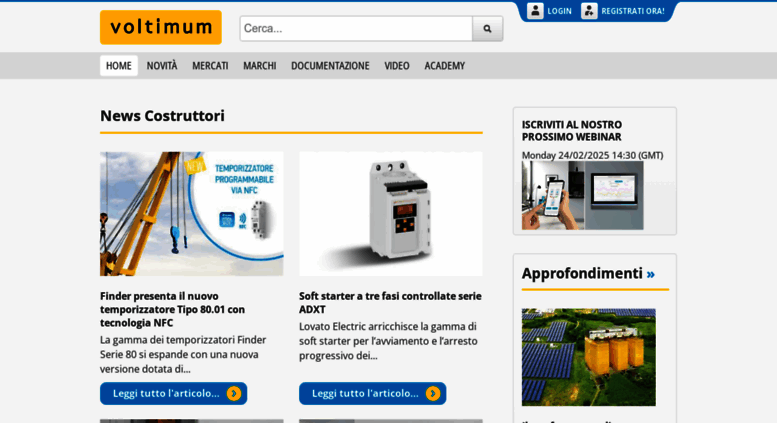777x423 pixels.
Task: Click Finder article summary 'La gamma dei temporizzatori'
Action: [x=183, y=355]
